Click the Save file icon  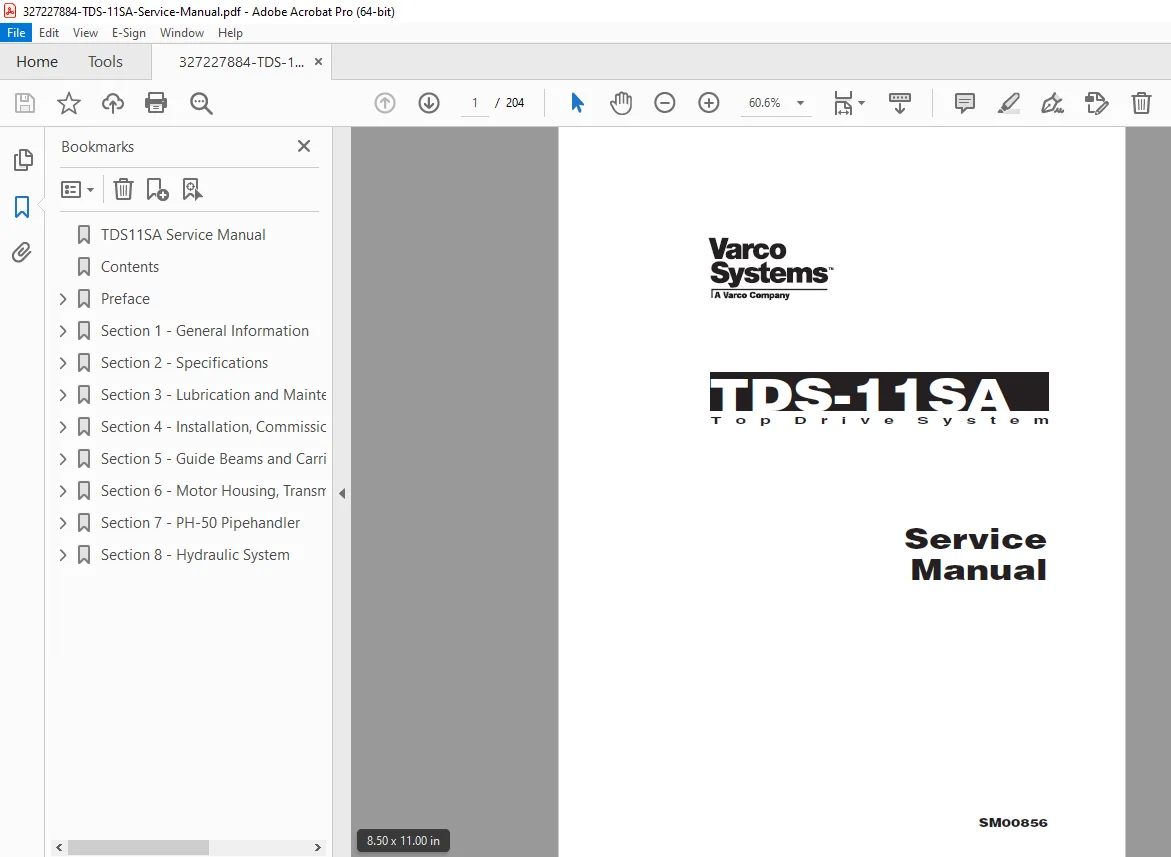pos(25,103)
